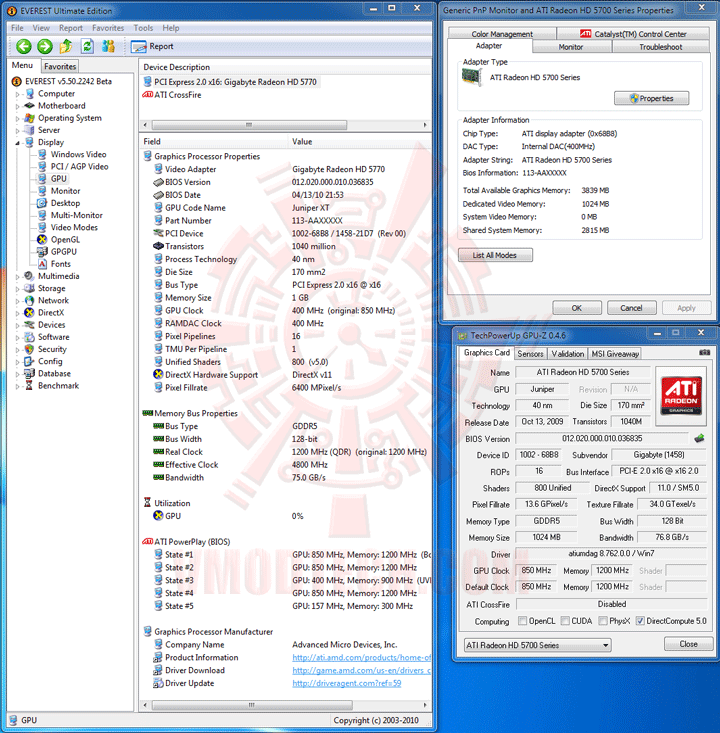Click the BIOS save chip icon in GPU-Z
720x733 pixels.
point(699,438)
